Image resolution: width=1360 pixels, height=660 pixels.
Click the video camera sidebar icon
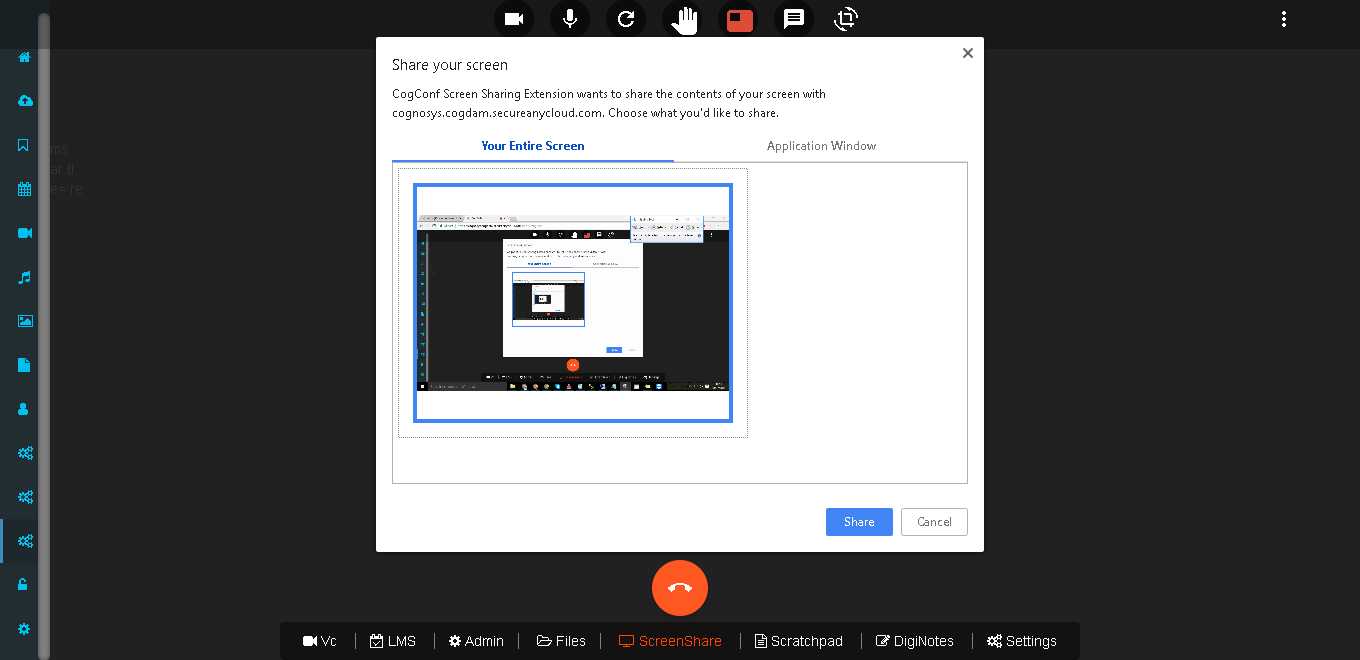[x=25, y=233]
